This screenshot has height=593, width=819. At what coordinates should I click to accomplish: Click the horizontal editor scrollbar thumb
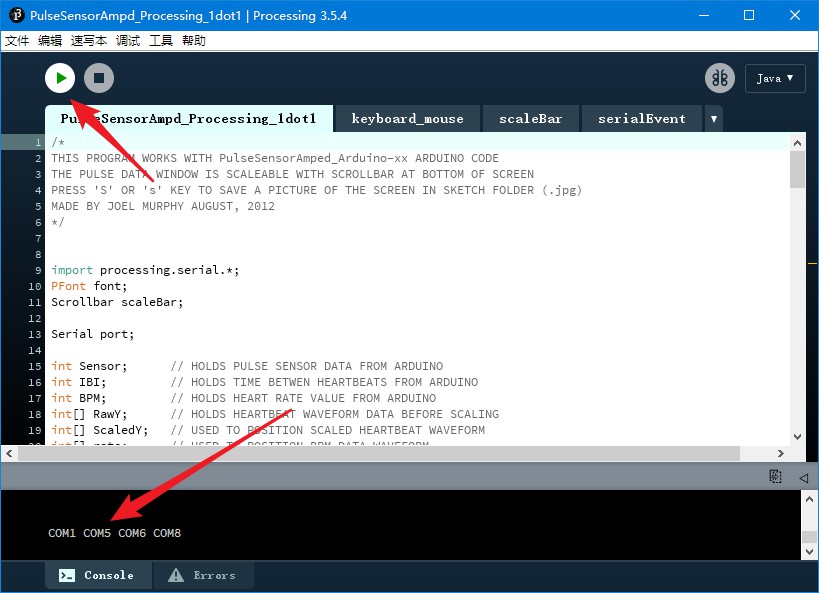(x=379, y=454)
